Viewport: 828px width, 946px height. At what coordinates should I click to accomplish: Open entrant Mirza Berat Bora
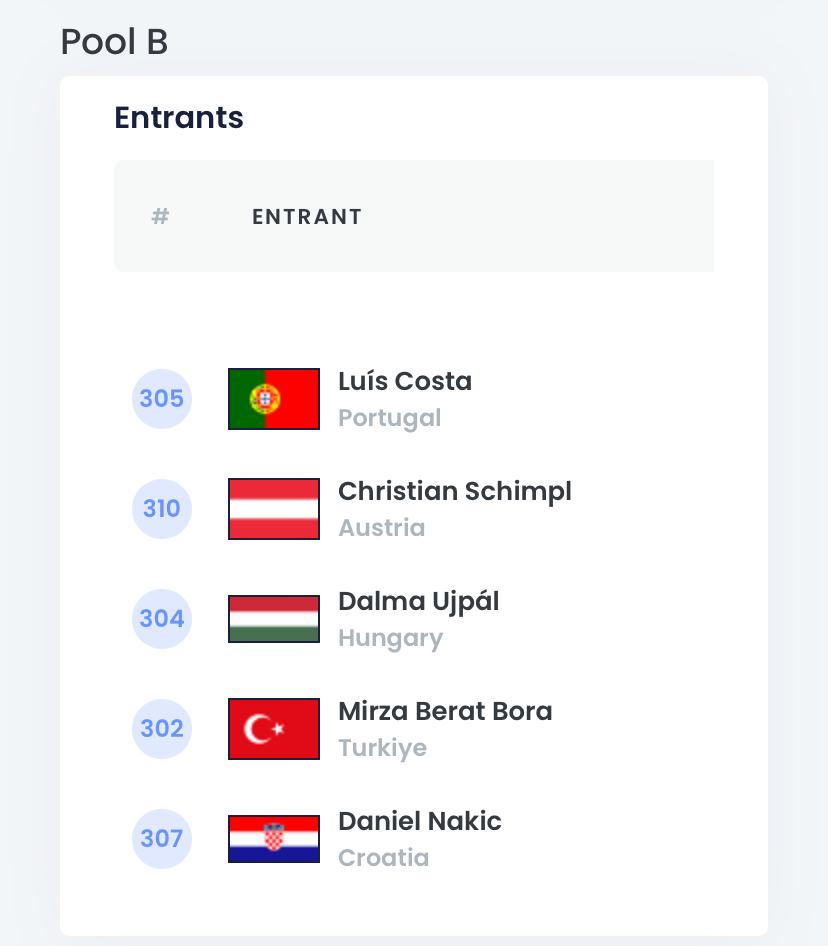[x=445, y=711]
